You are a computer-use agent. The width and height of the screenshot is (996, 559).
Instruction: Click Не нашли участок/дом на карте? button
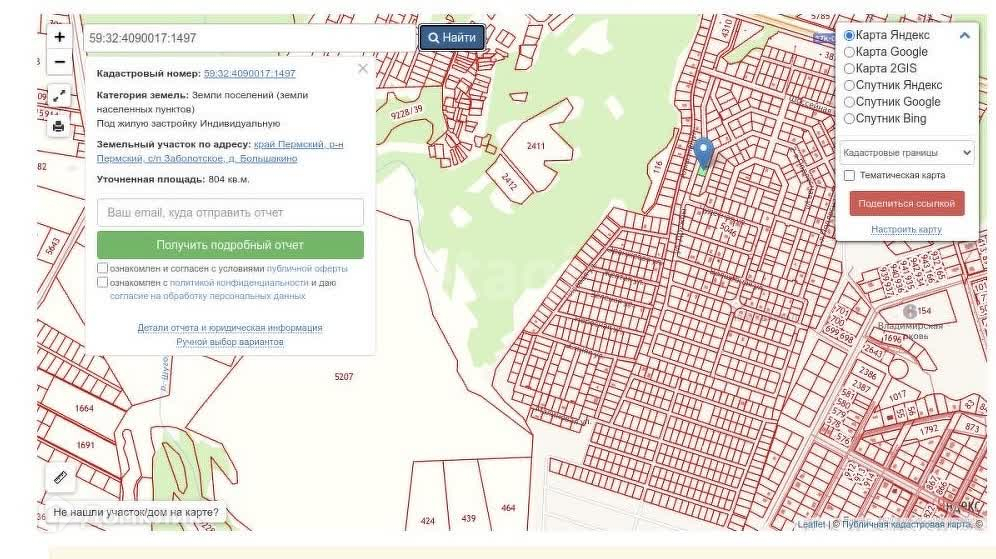click(x=136, y=512)
